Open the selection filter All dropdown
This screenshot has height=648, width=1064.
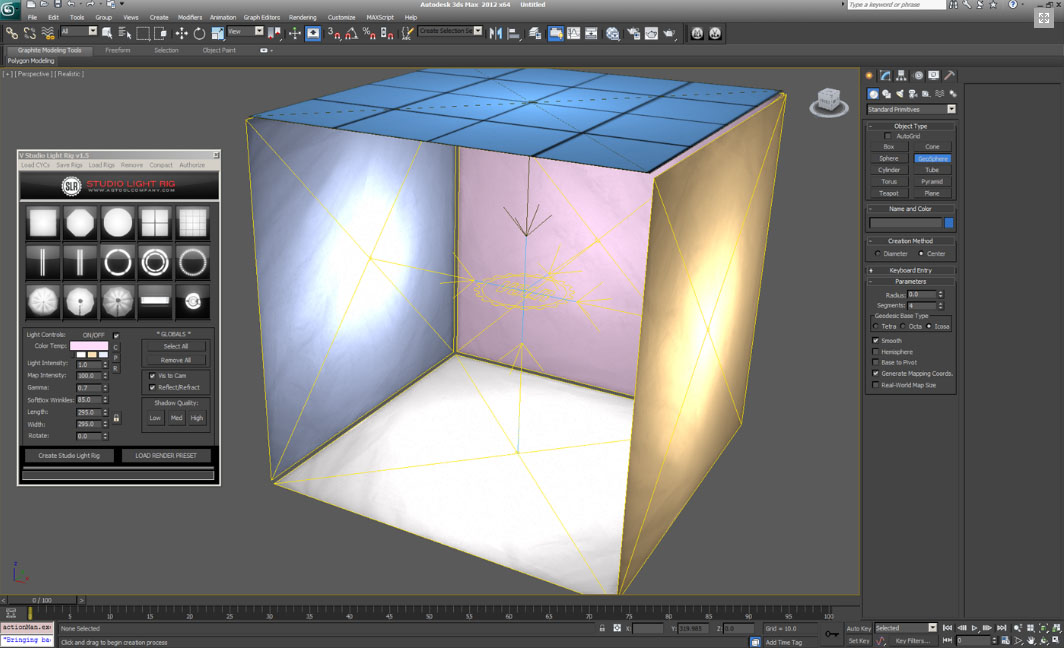point(78,32)
